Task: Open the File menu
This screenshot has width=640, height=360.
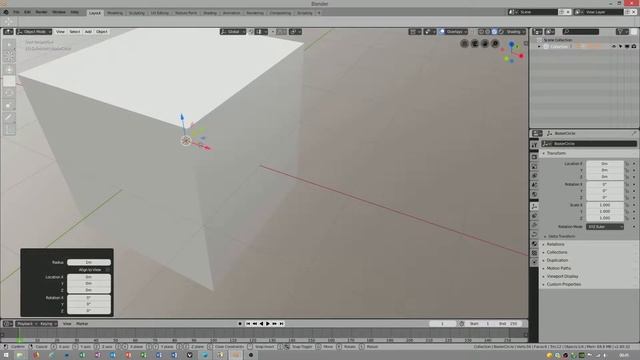Action: (x=16, y=12)
